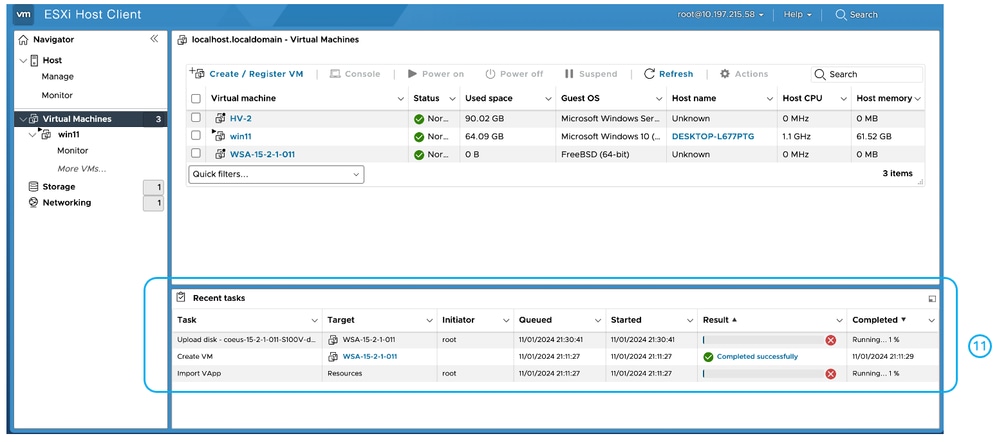Image resolution: width=999 pixels, height=442 pixels.
Task: Sort by the Completed column header
Action: click(x=879, y=320)
